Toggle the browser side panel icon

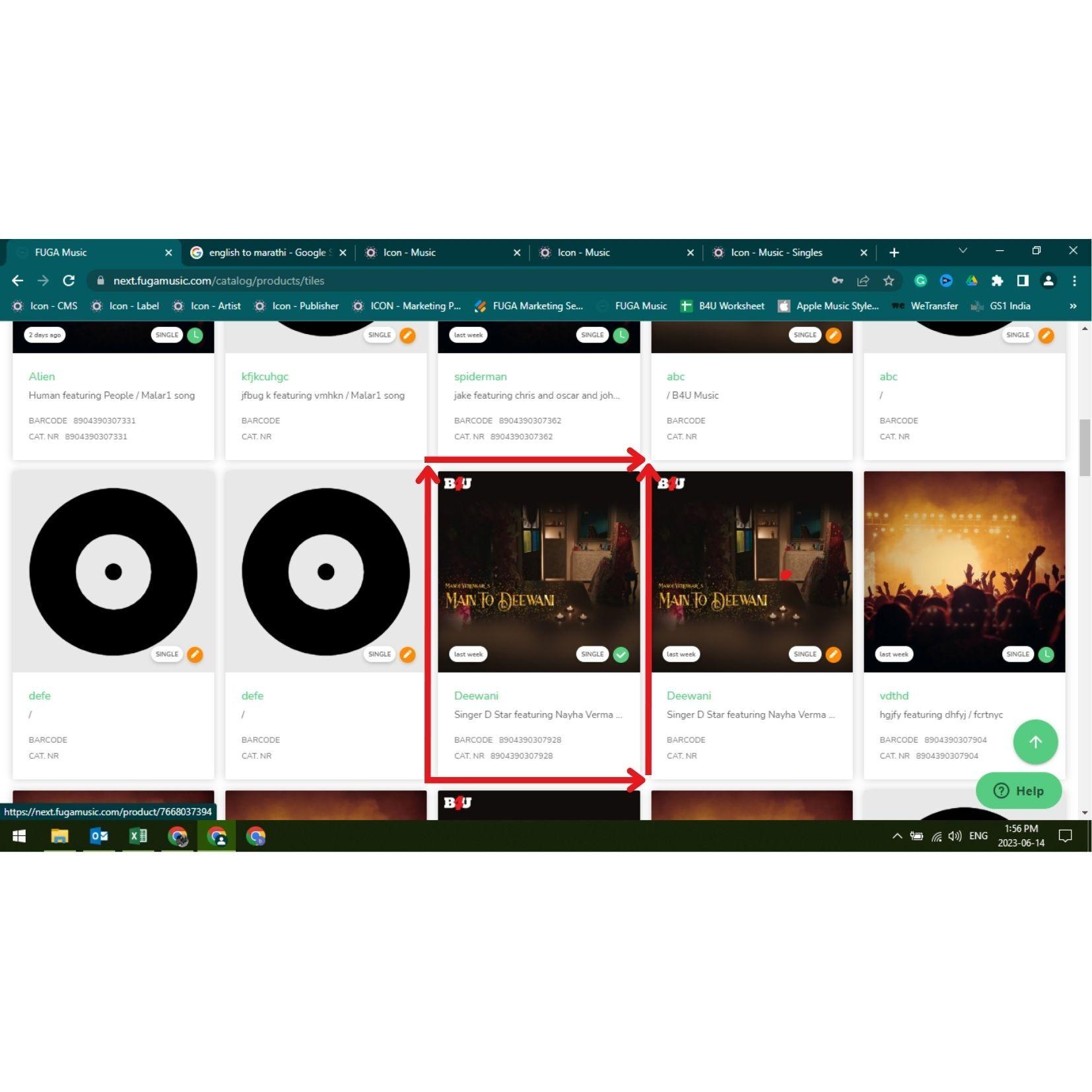coord(1022,281)
